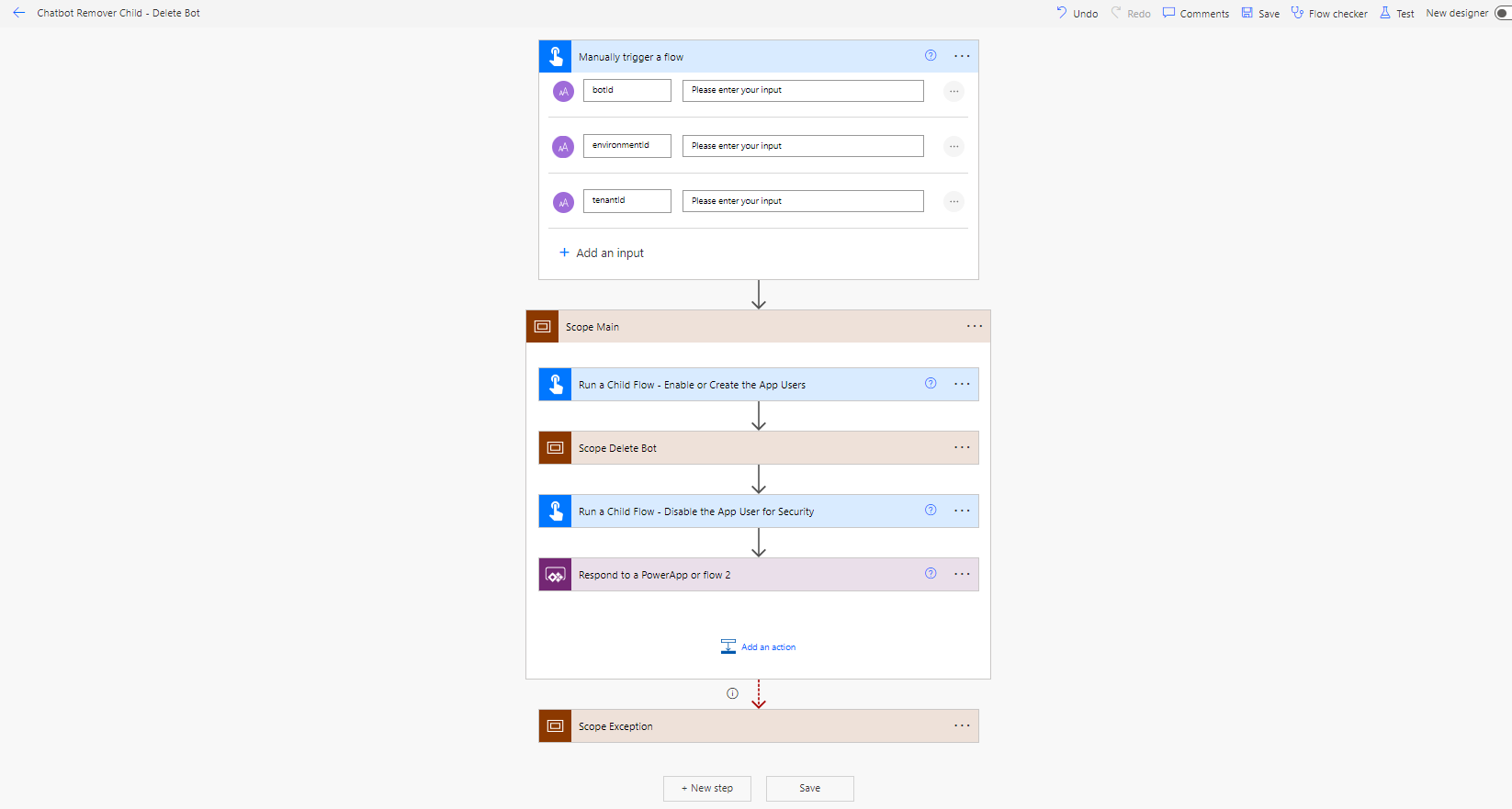The height and width of the screenshot is (809, 1512).
Task: Click the Enable or Create the App Users icon
Action: (x=555, y=384)
